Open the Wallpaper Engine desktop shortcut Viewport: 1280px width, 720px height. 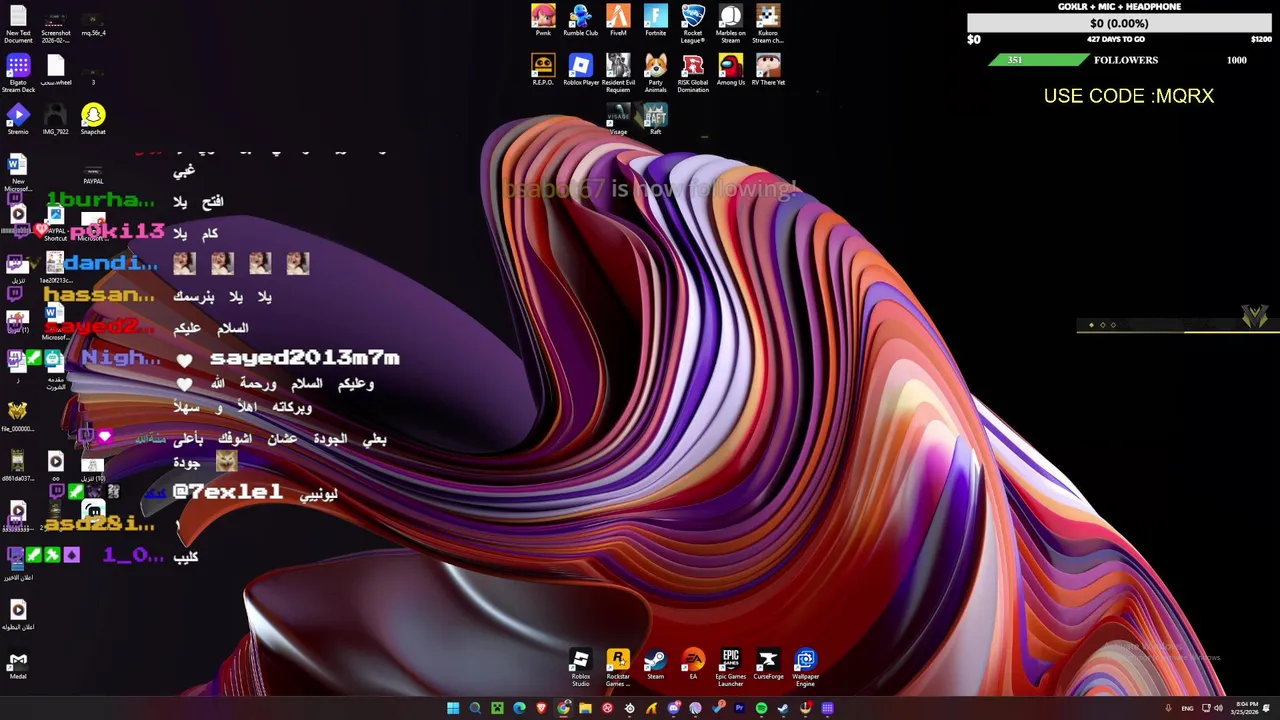[x=805, y=668]
